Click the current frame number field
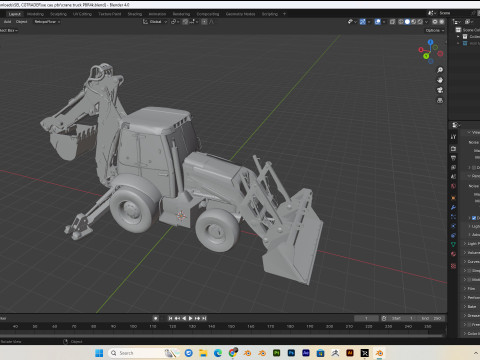Viewport: 480px width, 360px height. (366, 318)
